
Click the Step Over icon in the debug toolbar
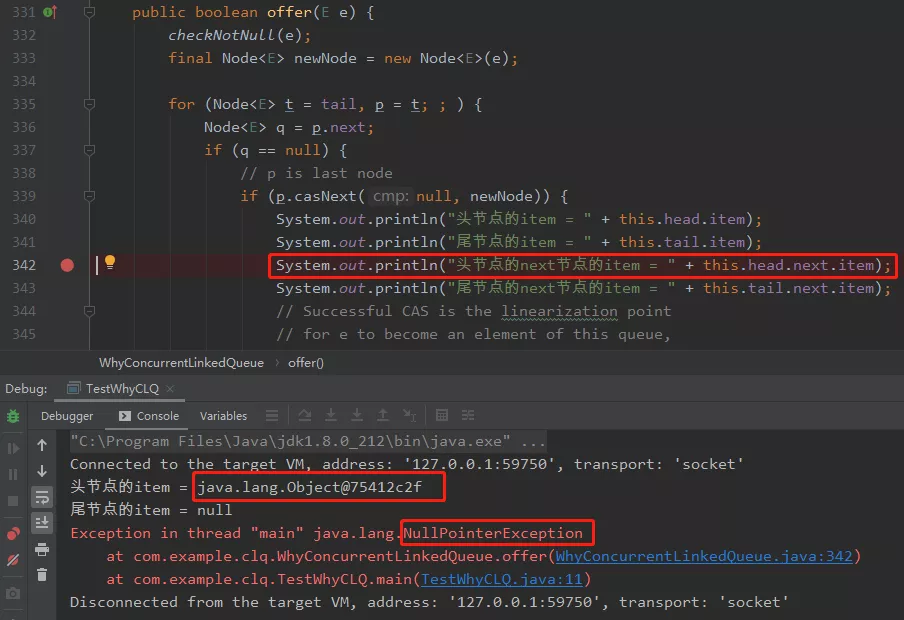point(304,415)
